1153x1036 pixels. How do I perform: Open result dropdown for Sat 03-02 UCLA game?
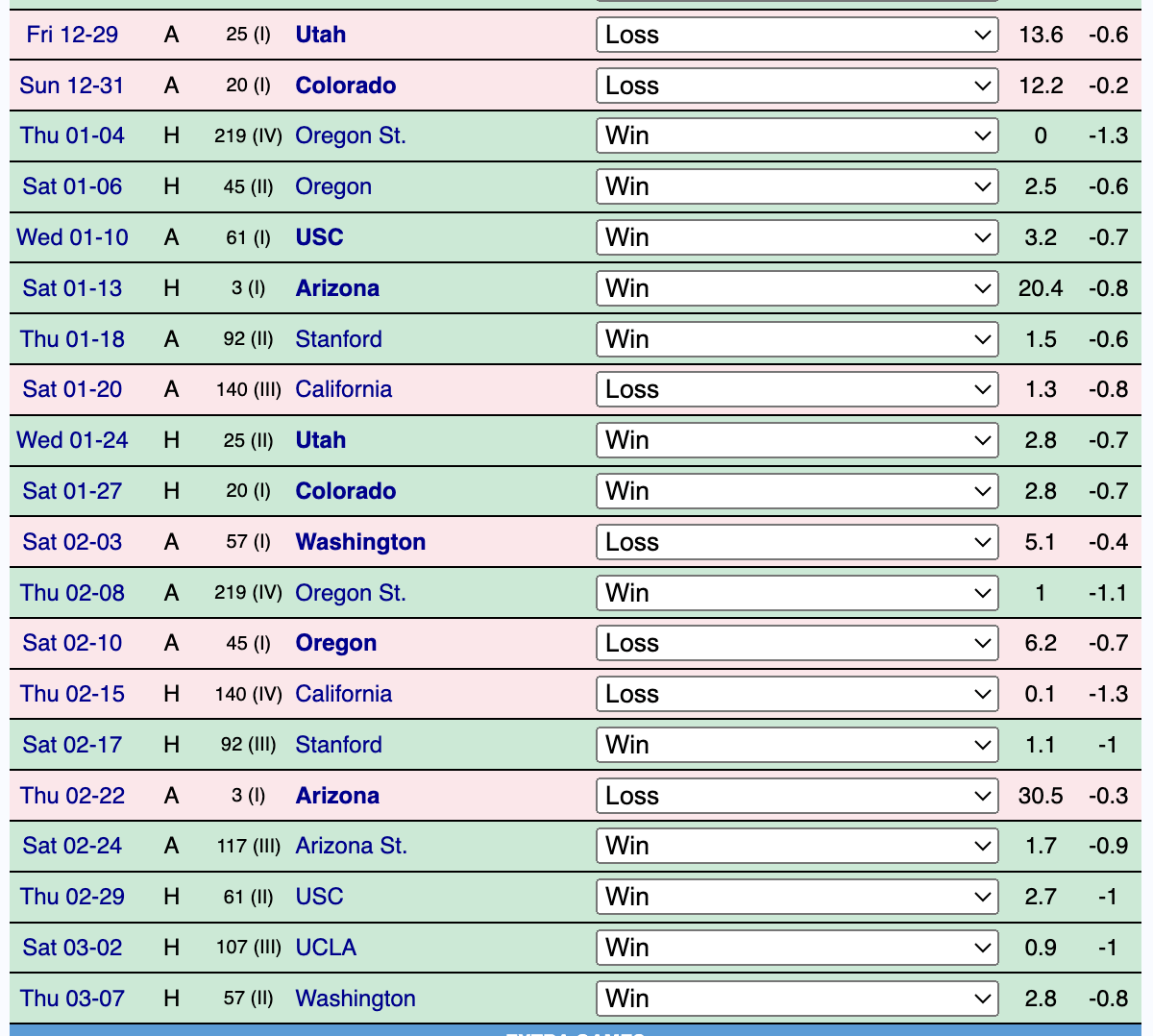pyautogui.click(x=797, y=948)
